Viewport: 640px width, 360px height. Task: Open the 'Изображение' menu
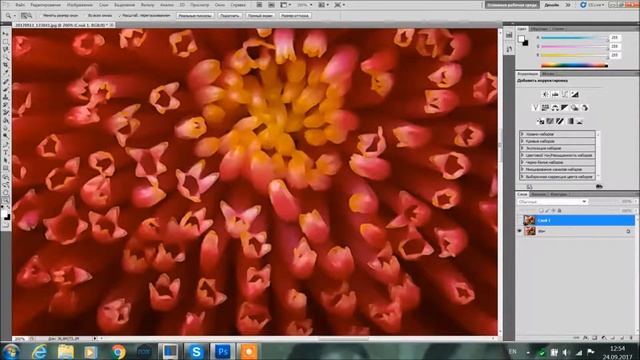pyautogui.click(x=80, y=5)
